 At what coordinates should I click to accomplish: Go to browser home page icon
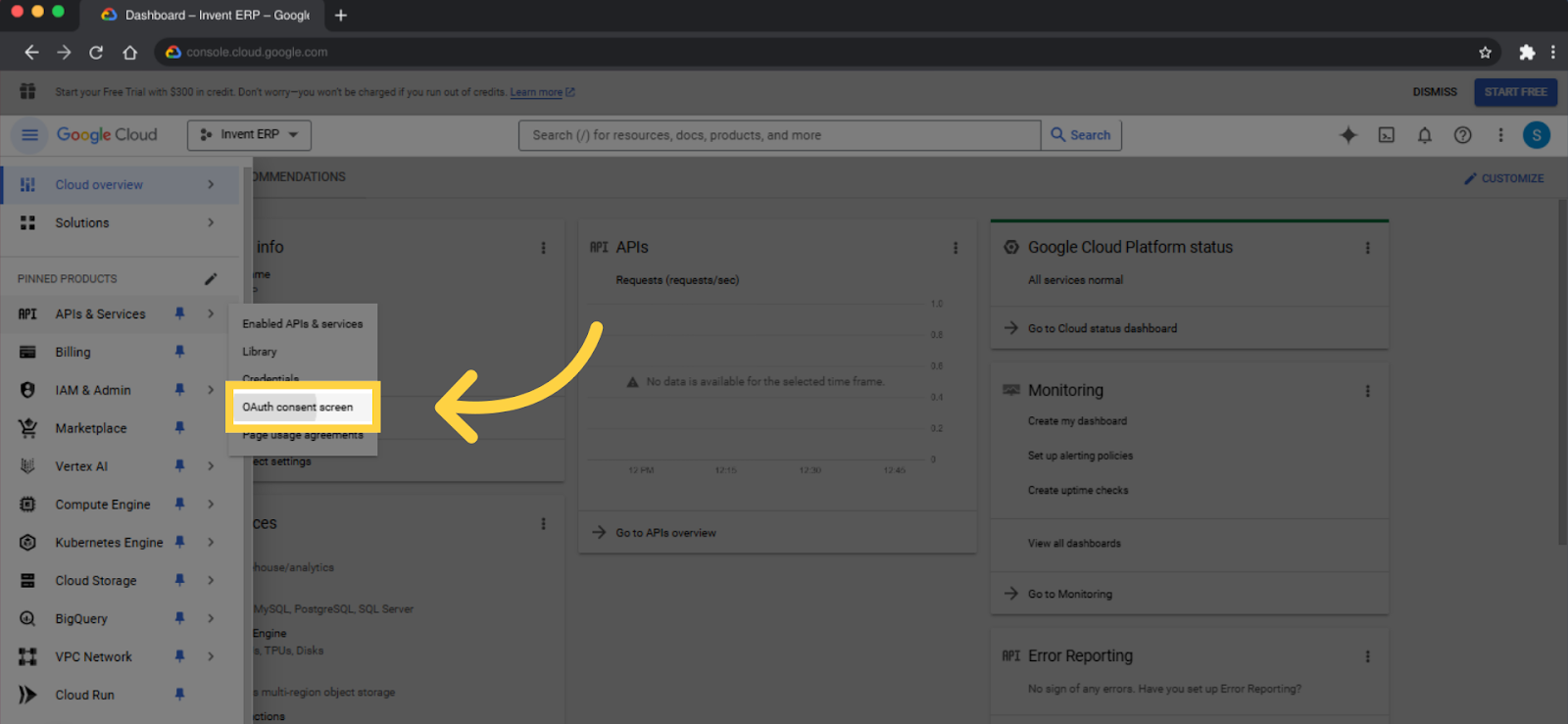pyautogui.click(x=129, y=52)
